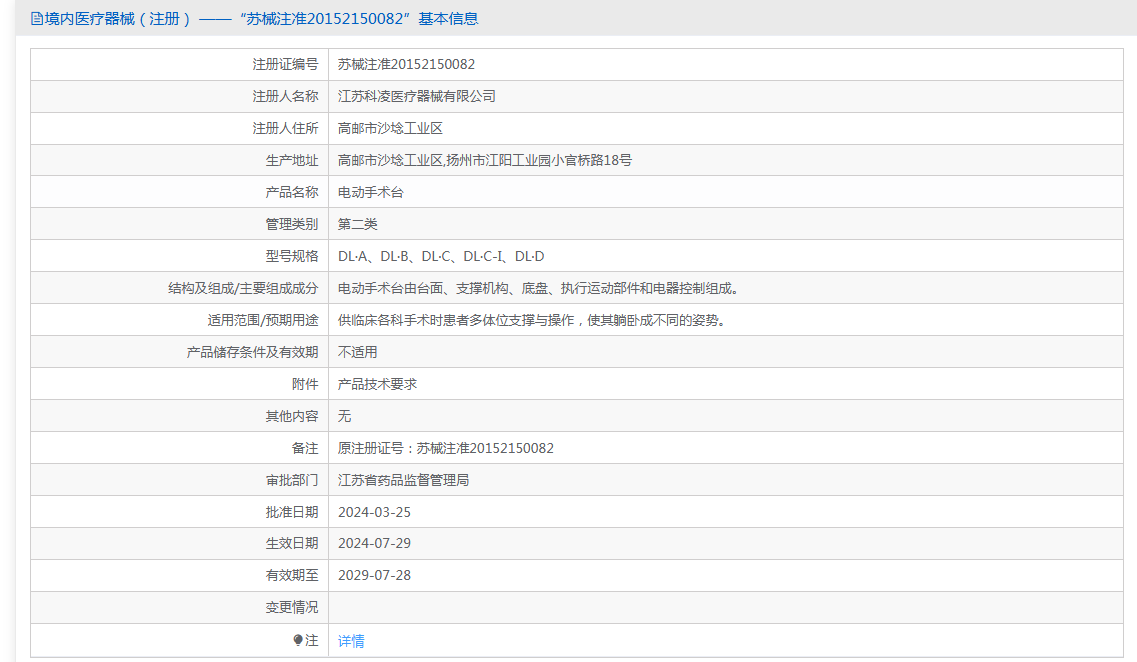This screenshot has width=1137, height=662.
Task: Select product name 电动手术台
Action: [371, 192]
